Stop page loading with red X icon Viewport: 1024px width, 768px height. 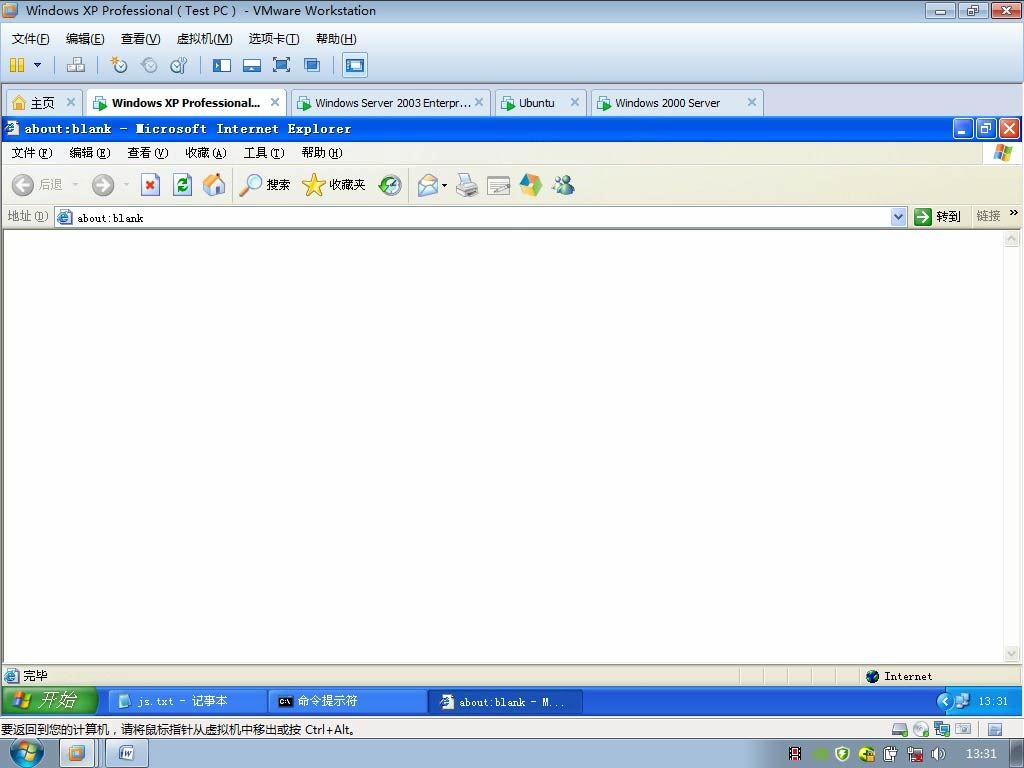pos(150,185)
